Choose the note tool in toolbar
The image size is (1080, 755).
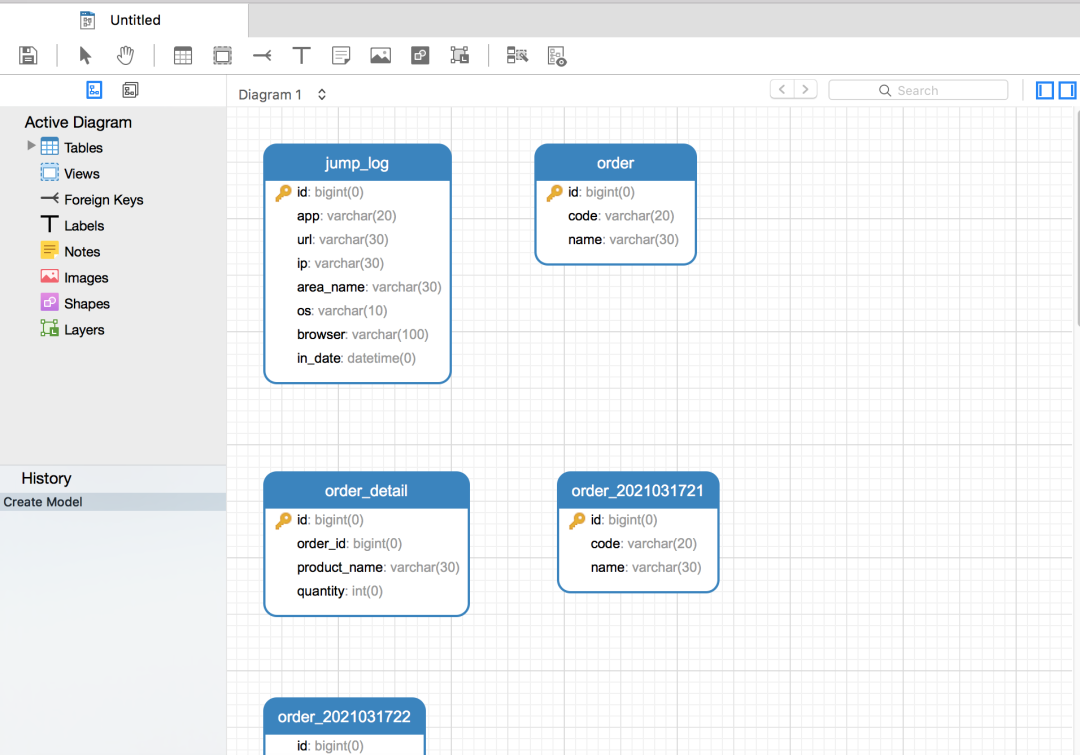(341, 56)
